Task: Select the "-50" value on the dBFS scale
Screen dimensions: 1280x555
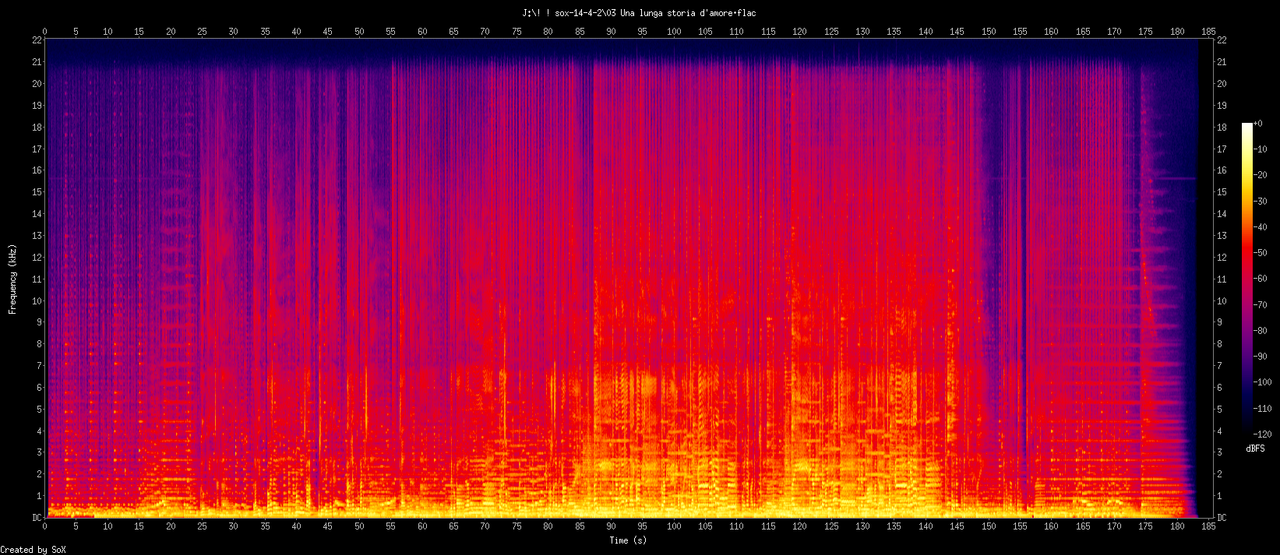Action: [x=1260, y=253]
